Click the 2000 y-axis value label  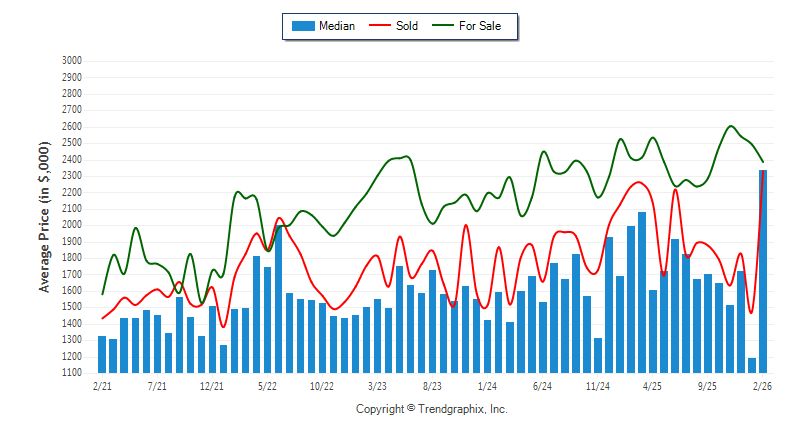71,225
